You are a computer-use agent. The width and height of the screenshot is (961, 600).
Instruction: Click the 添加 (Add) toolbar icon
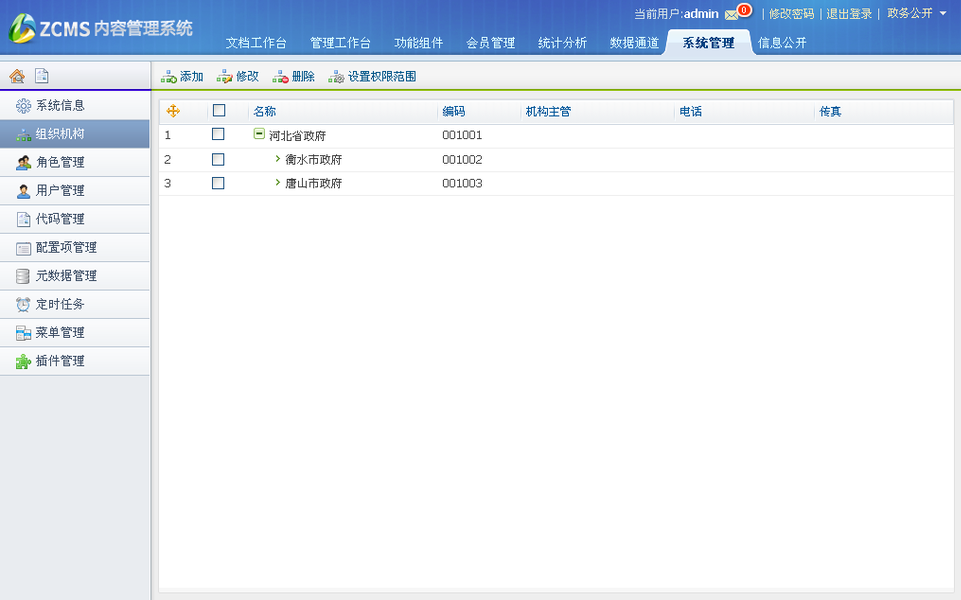click(181, 75)
